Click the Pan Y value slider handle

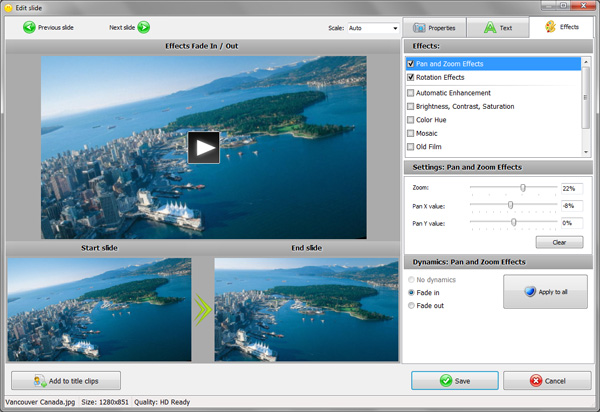pos(514,222)
